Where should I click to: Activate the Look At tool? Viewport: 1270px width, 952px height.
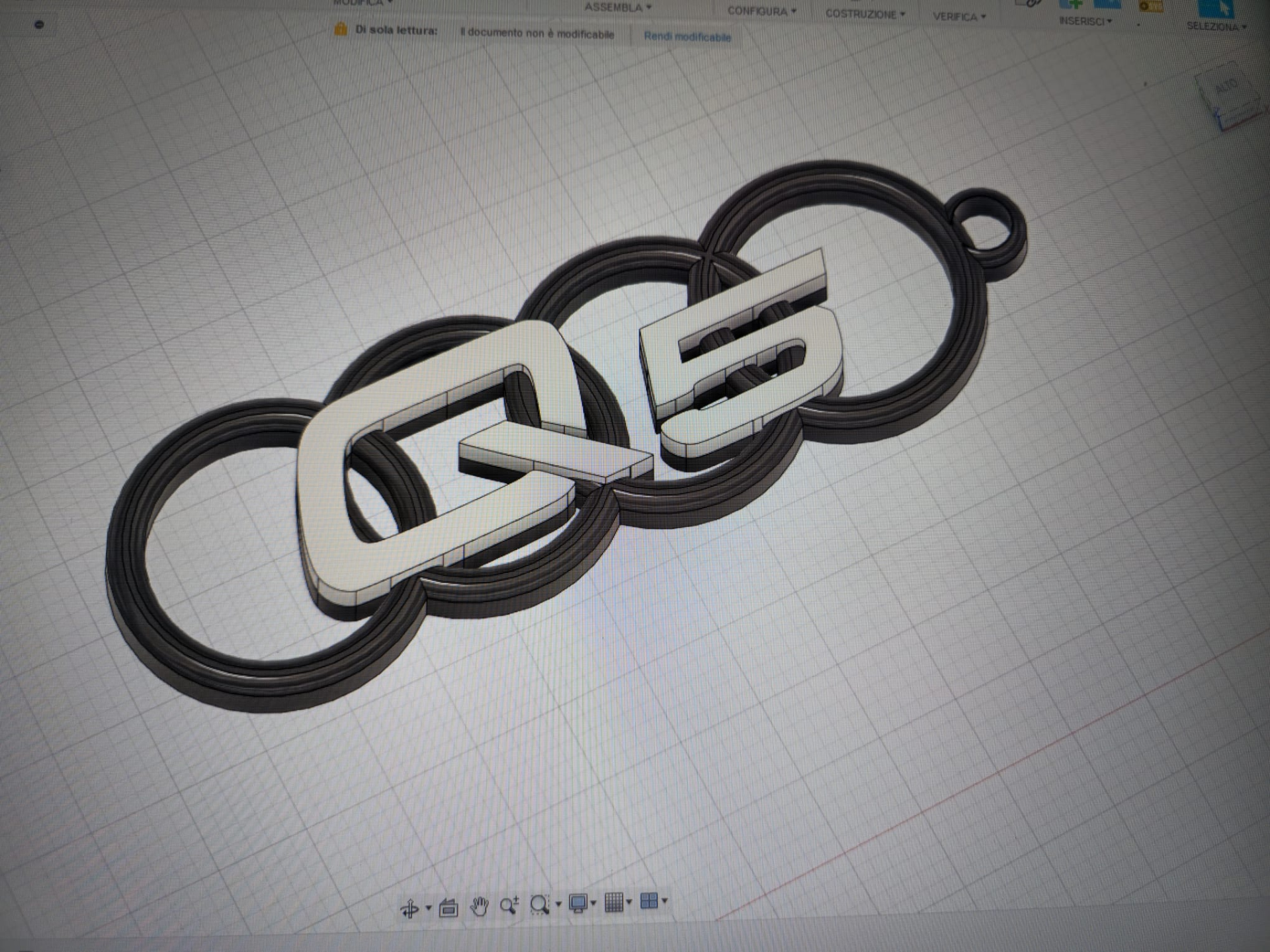[448, 908]
